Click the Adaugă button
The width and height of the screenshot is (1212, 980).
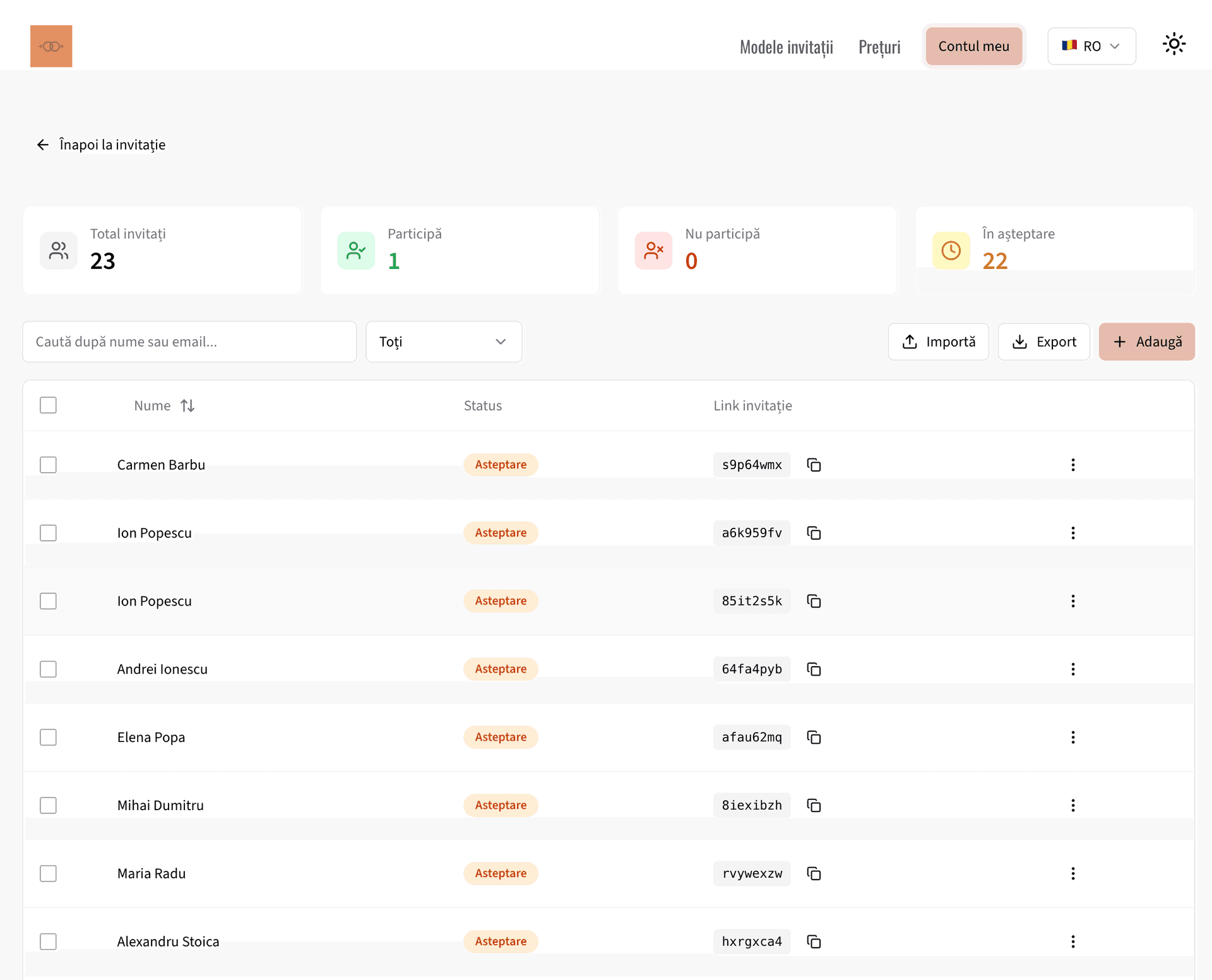click(x=1146, y=342)
